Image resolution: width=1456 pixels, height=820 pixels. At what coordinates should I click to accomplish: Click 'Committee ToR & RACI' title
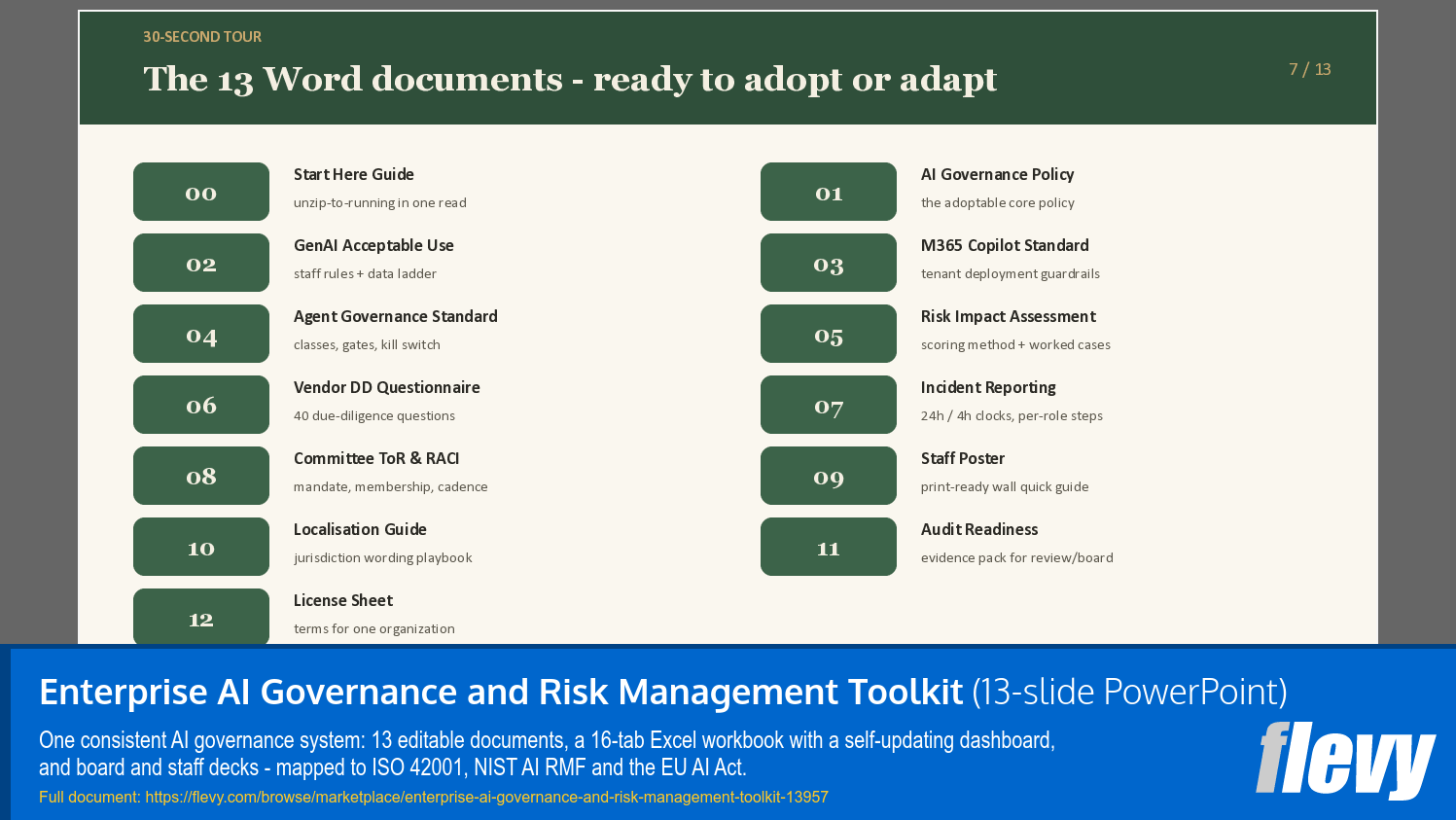[376, 458]
